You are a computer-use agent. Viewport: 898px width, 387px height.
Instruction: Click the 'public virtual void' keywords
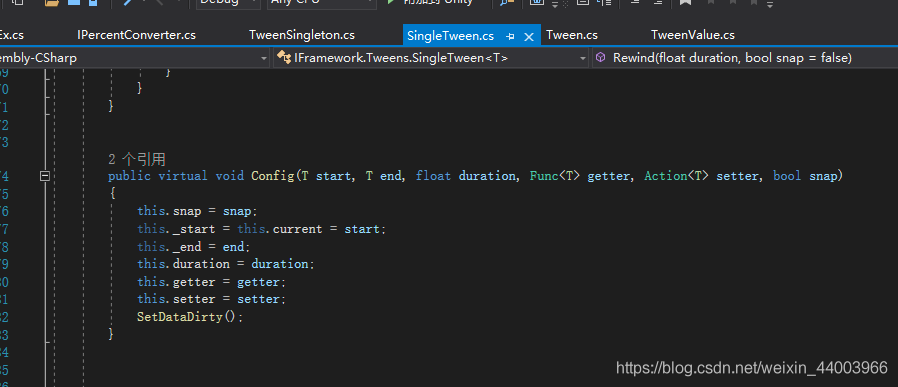point(176,176)
